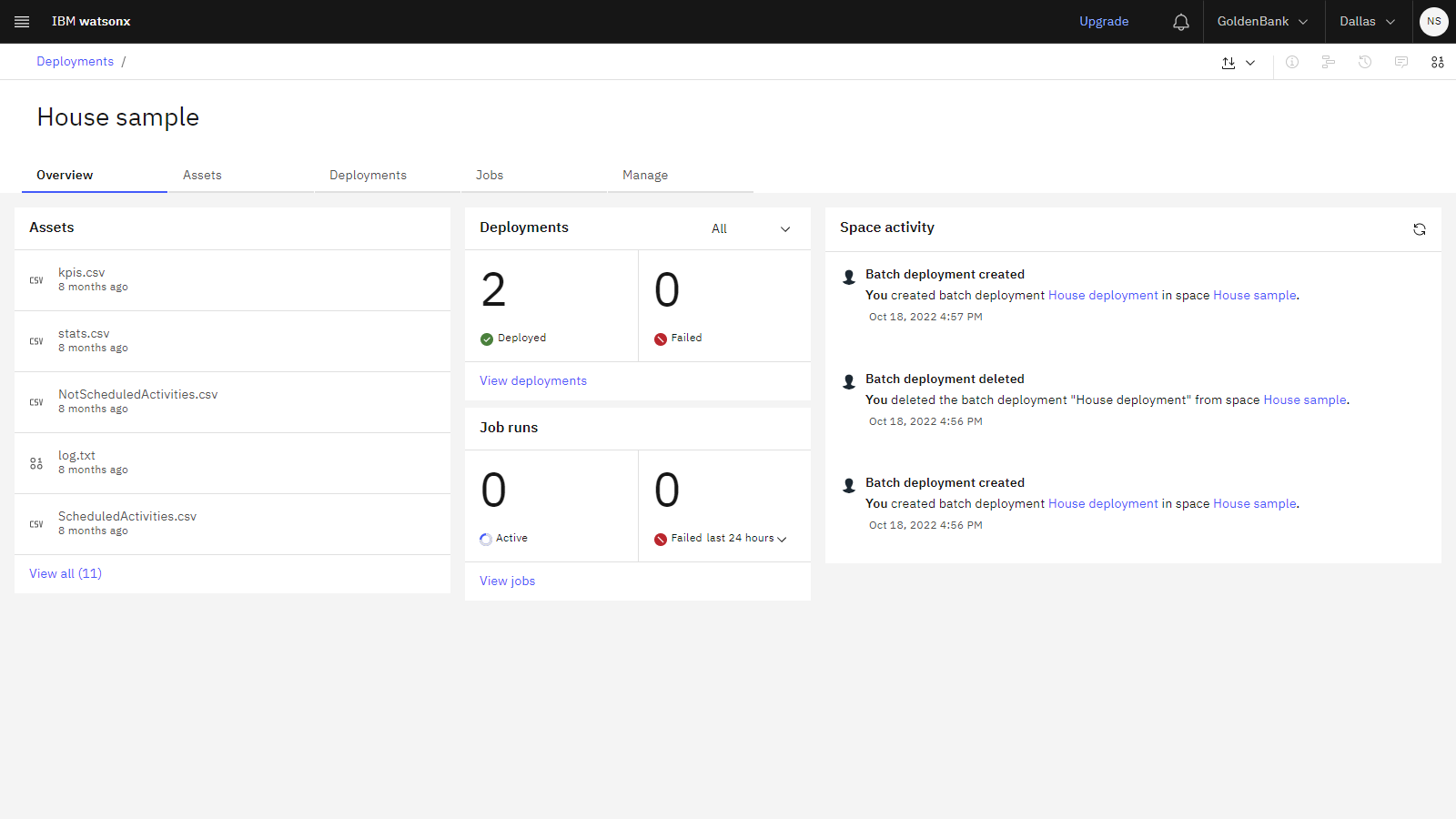Click the red Failed deployments icon
The image size is (1456, 819).
click(x=661, y=339)
